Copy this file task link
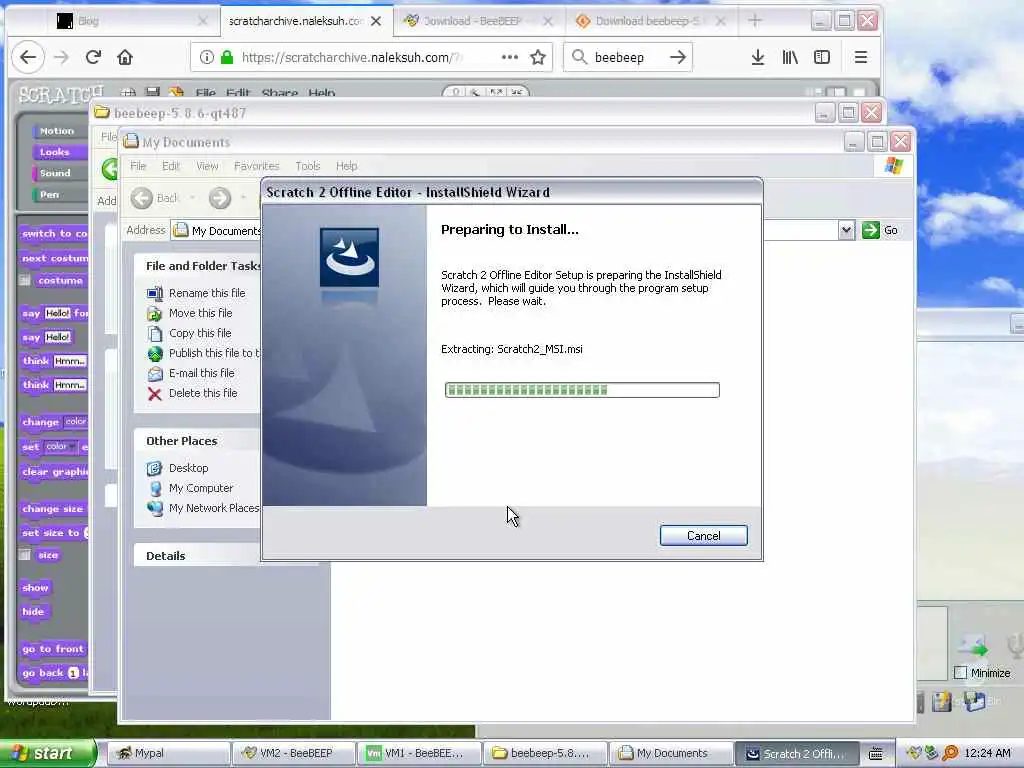This screenshot has width=1024, height=768. click(200, 333)
